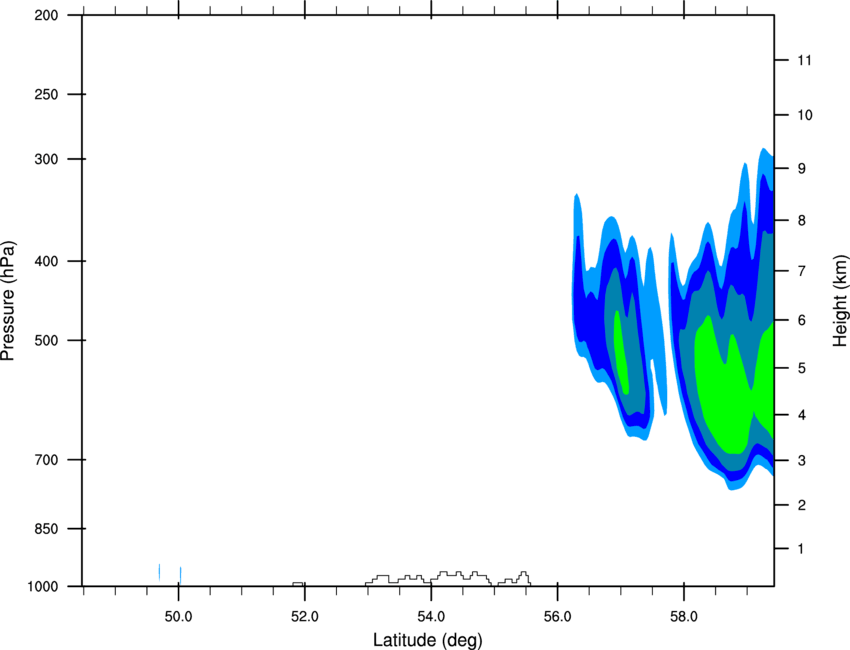Click the 250 pressure tick label
The height and width of the screenshot is (650, 850).
(46, 94)
